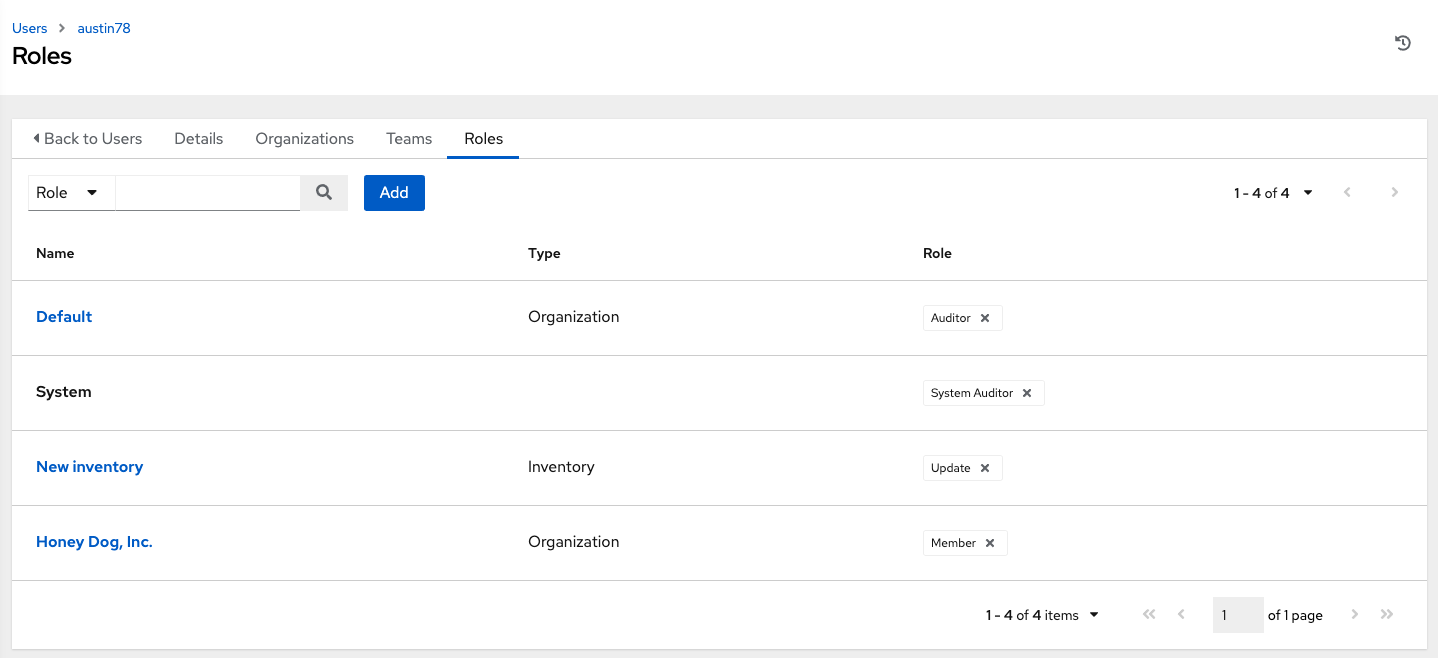Expand bottom items-per-page dropdown
The width and height of the screenshot is (1438, 658).
click(1042, 615)
